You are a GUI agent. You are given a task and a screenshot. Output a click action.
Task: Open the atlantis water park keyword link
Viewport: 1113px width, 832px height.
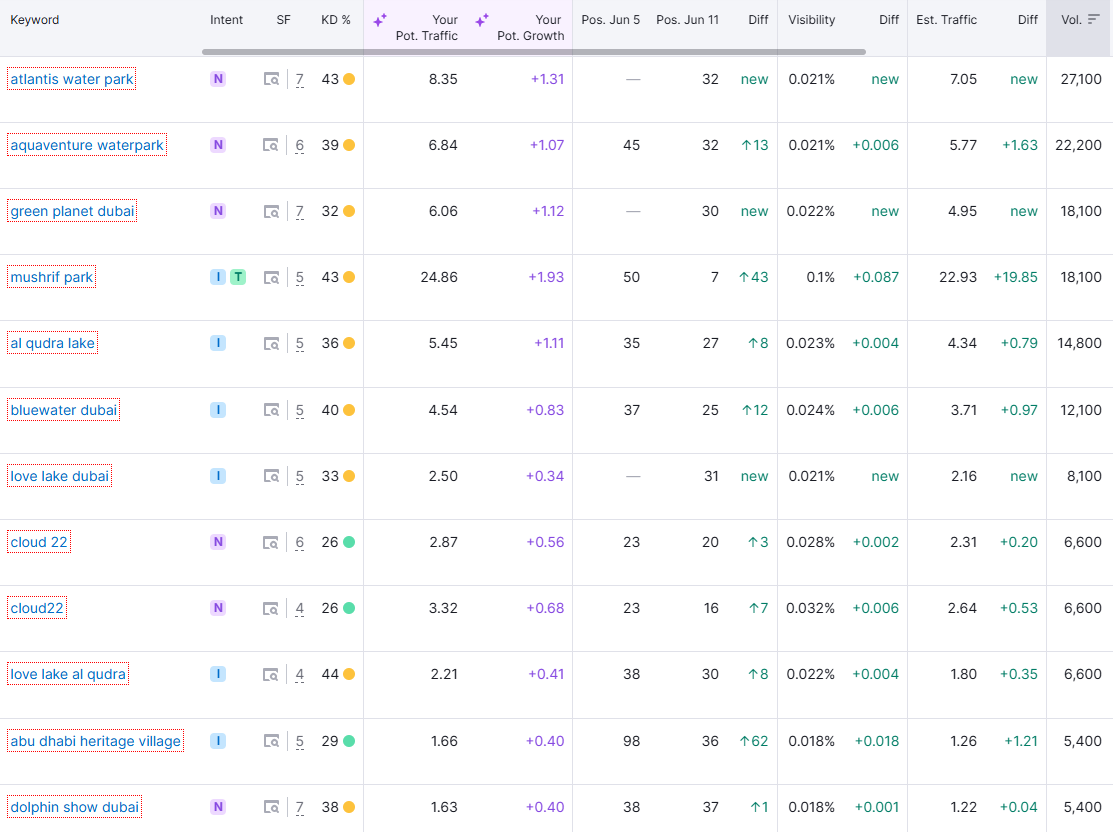point(72,79)
